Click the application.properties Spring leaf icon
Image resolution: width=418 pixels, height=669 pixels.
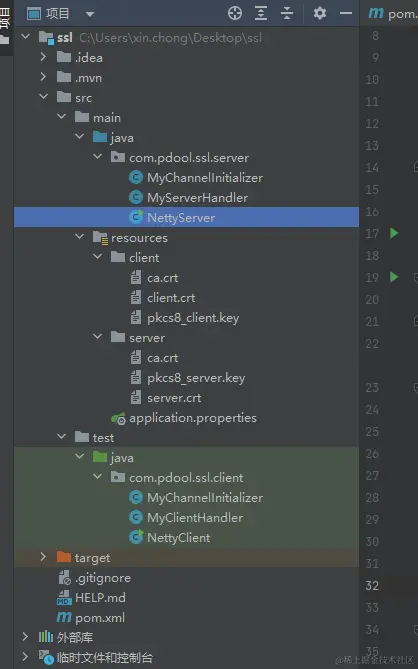pyautogui.click(x=118, y=418)
